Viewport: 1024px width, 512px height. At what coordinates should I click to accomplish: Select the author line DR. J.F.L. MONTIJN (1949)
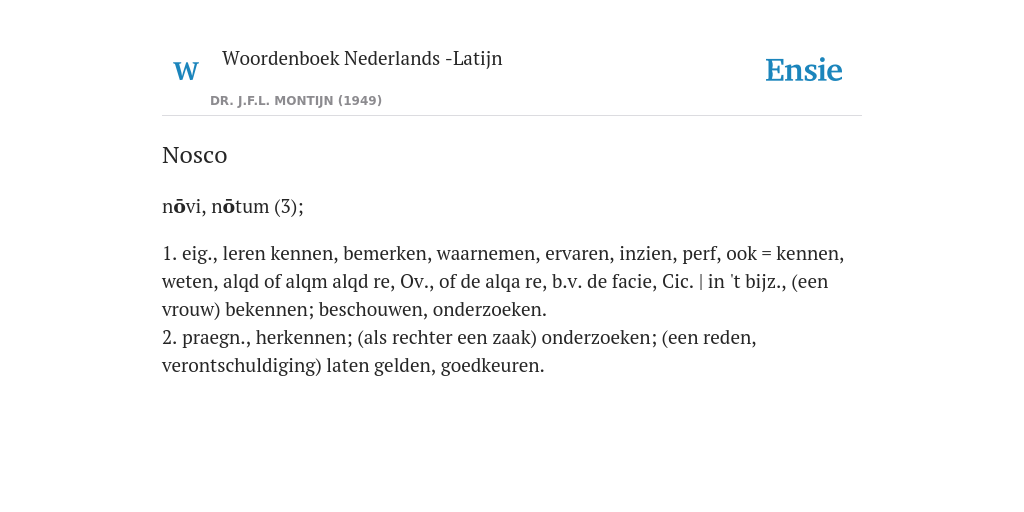(x=296, y=101)
